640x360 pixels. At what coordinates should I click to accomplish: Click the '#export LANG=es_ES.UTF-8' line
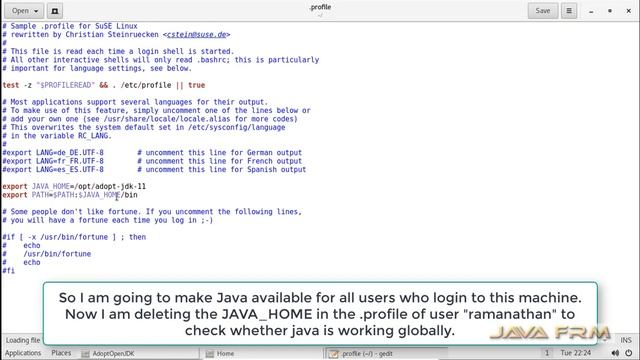coord(154,170)
